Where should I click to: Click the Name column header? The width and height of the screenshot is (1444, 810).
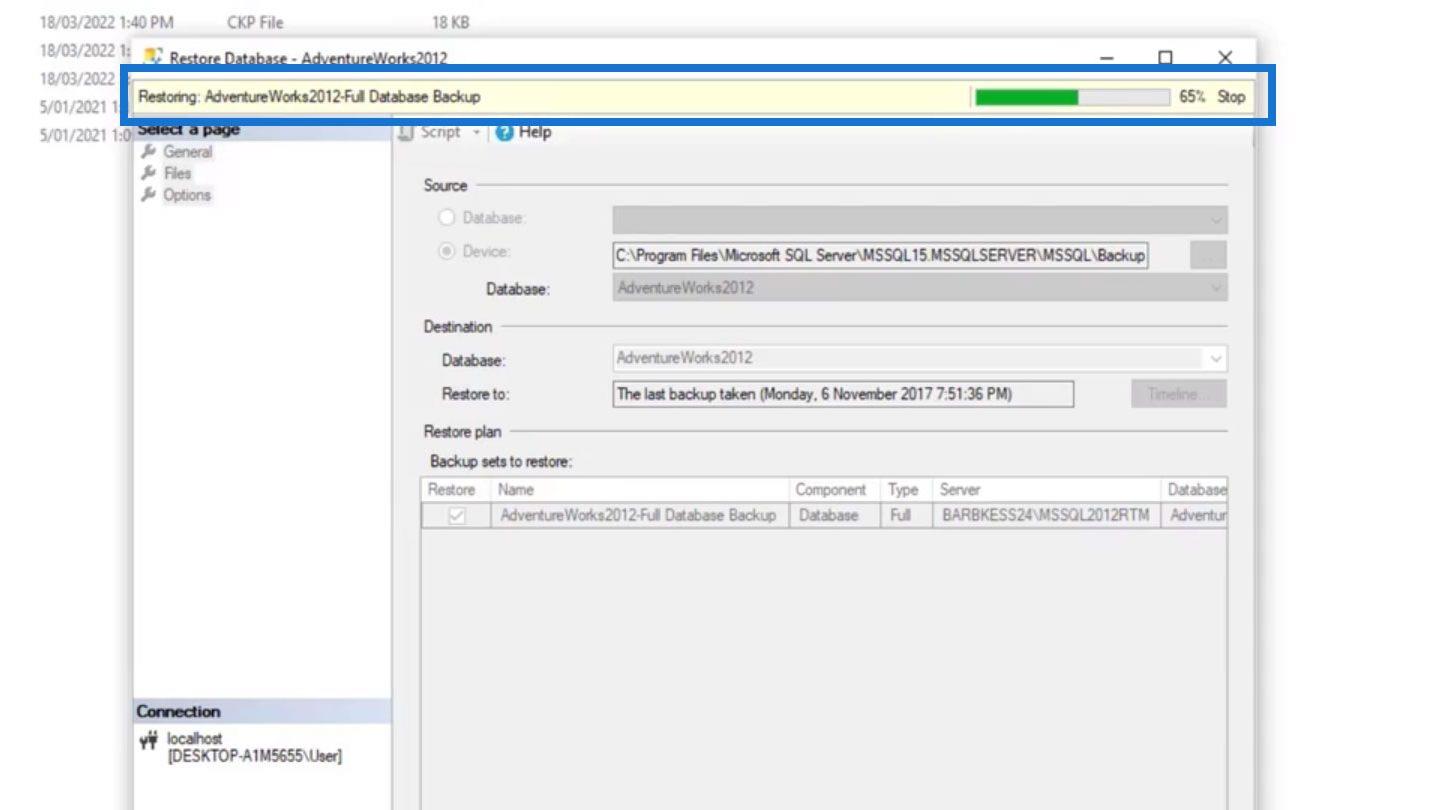[639, 490]
